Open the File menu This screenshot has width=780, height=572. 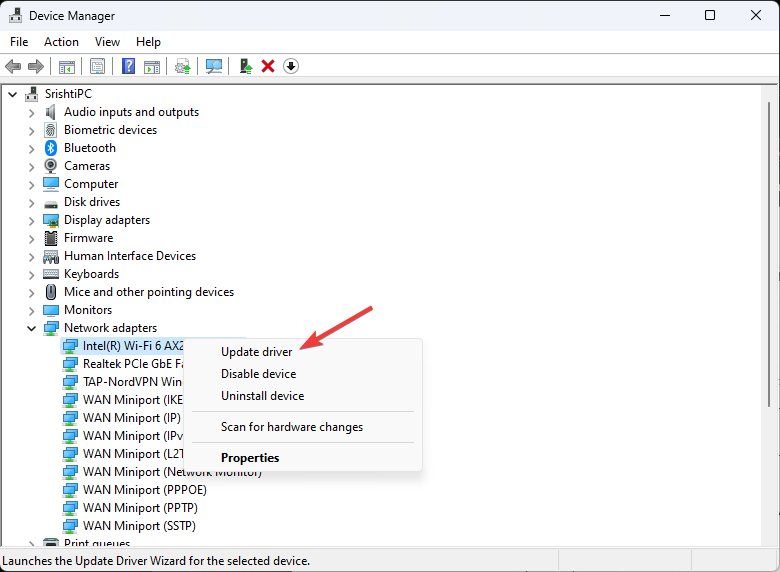click(19, 42)
